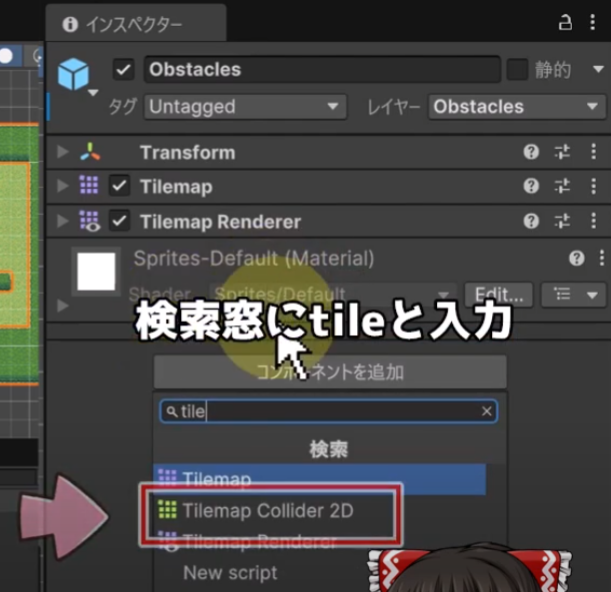Clear the component search field
611x592 pixels.
tap(486, 411)
